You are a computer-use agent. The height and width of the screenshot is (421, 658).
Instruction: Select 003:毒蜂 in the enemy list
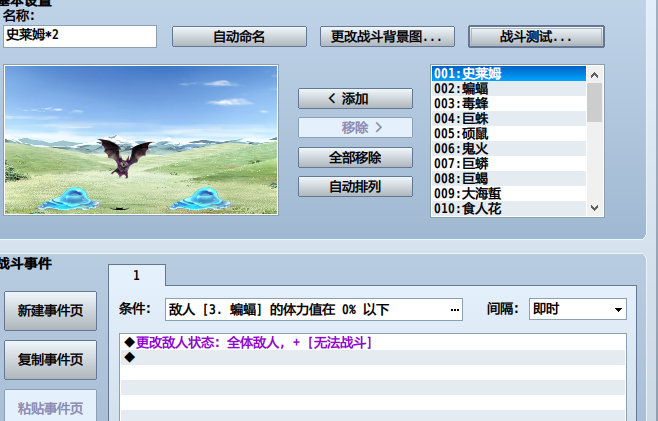[509, 104]
